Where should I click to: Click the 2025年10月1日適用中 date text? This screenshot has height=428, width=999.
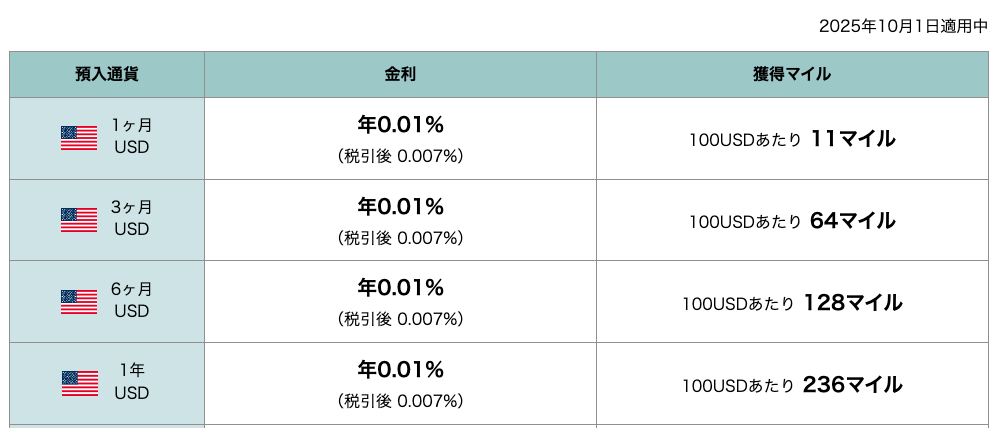pyautogui.click(x=903, y=26)
